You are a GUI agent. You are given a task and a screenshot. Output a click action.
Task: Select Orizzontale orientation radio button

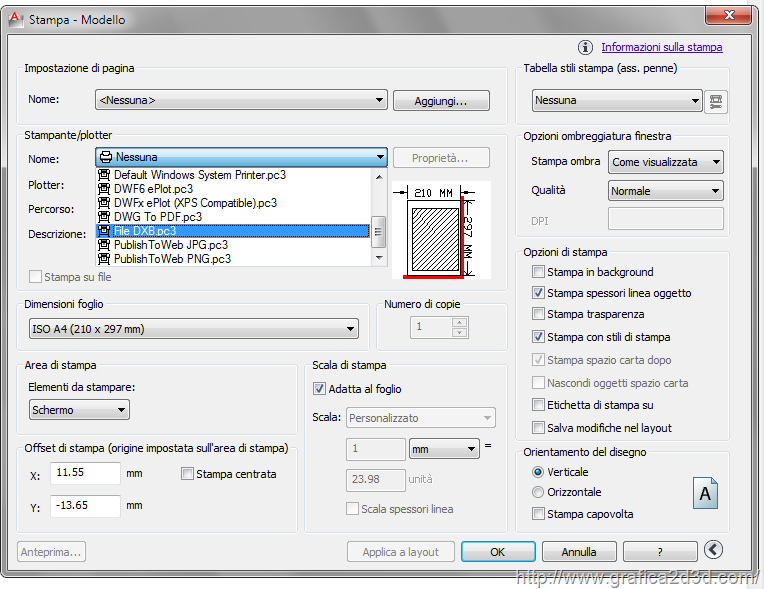point(539,492)
